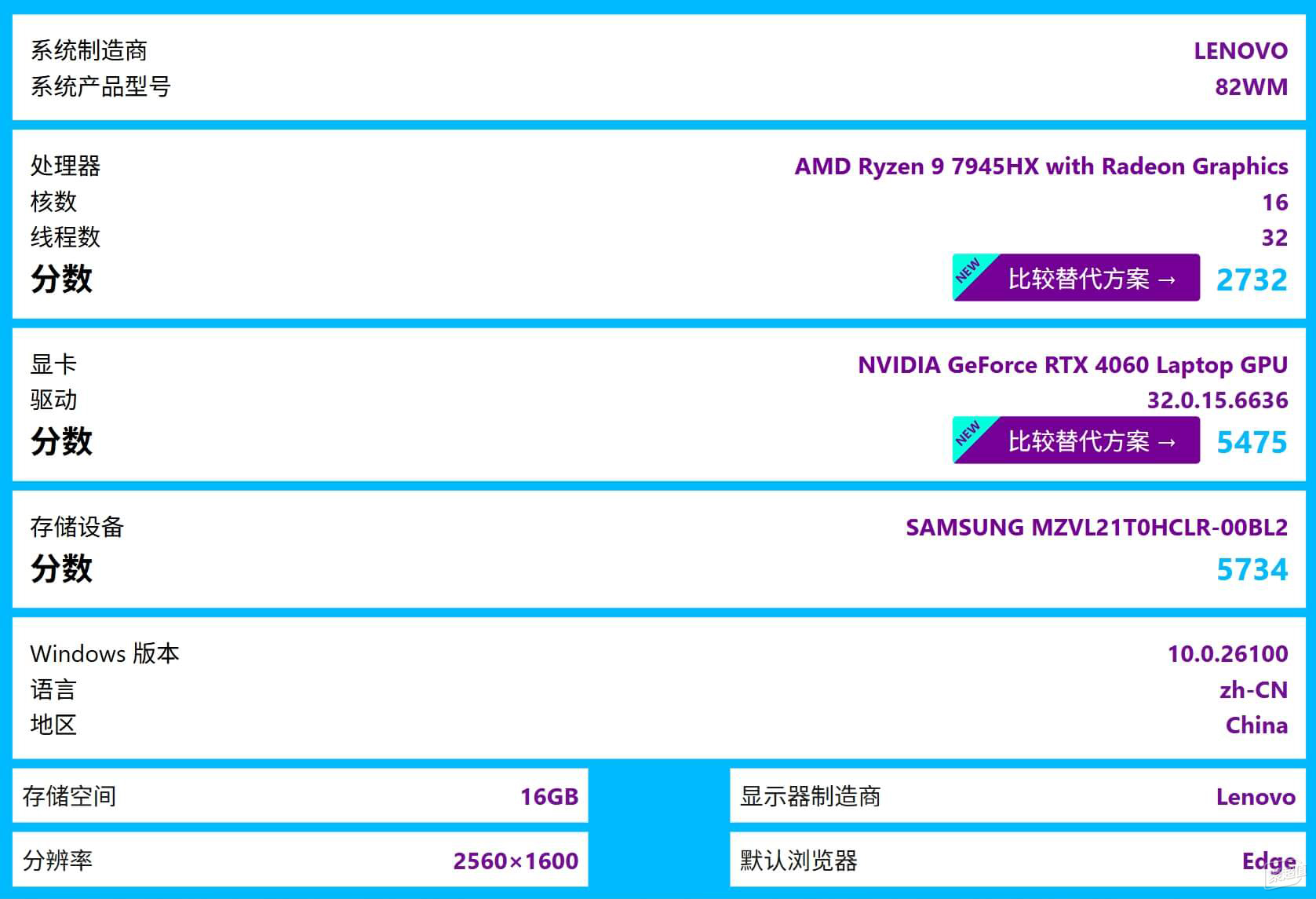The image size is (1316, 899).
Task: Click the Edge default browser value
Action: click(1269, 861)
